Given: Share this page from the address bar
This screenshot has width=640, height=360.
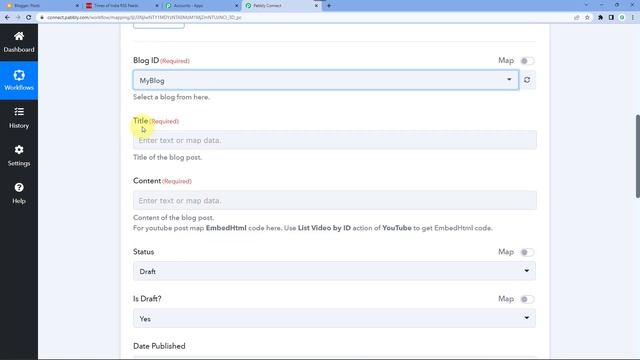Looking at the screenshot, I should pos(576,18).
